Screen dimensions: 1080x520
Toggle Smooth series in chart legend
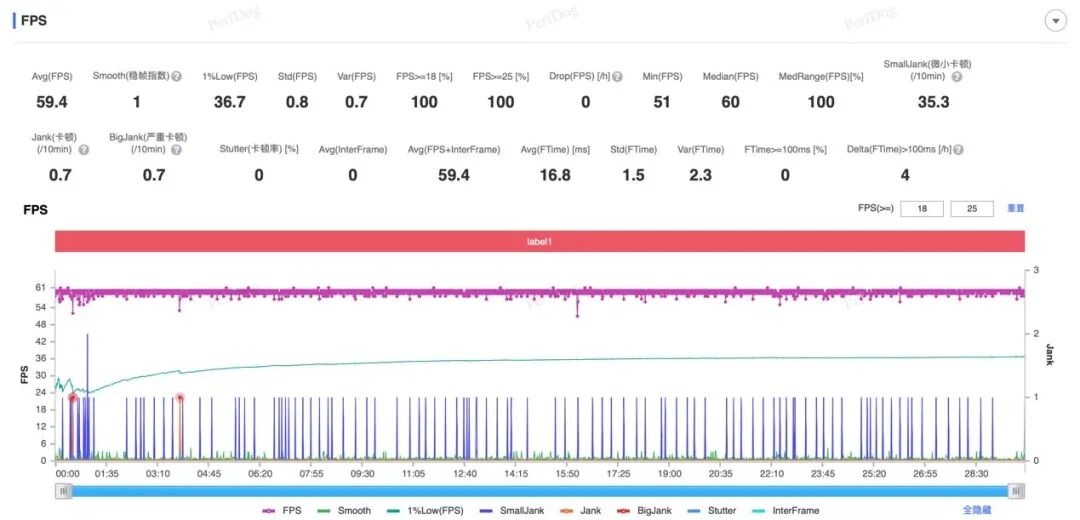[x=344, y=510]
